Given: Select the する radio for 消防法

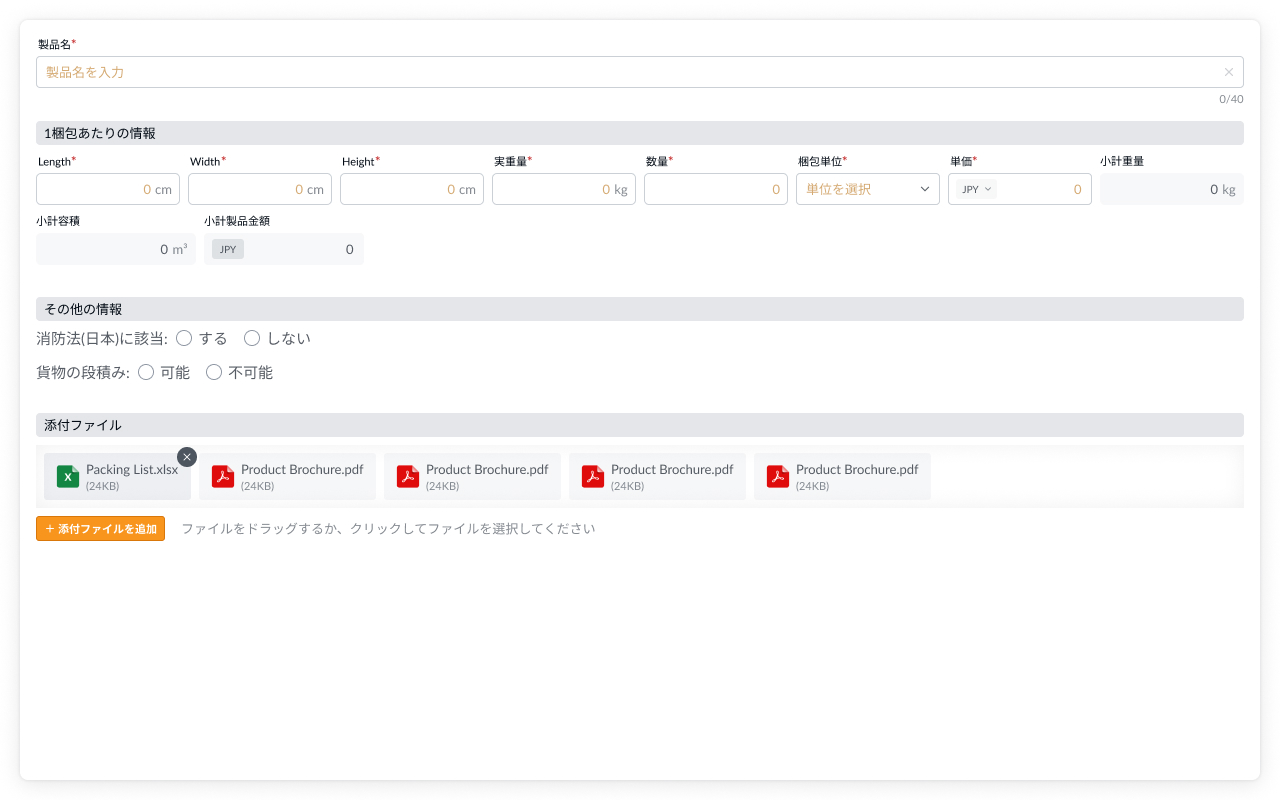Looking at the screenshot, I should tap(184, 339).
